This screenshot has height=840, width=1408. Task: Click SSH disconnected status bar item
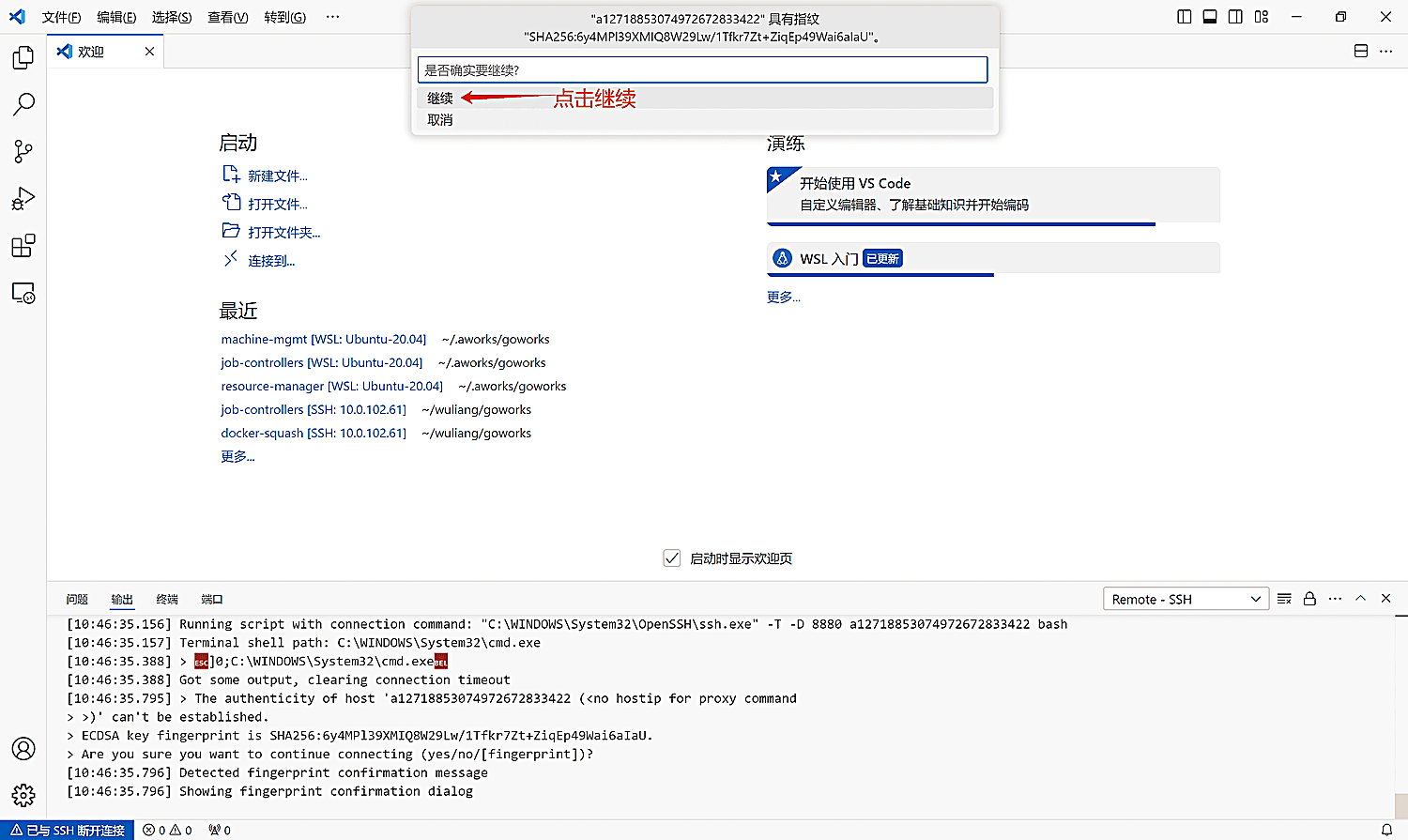coord(68,830)
